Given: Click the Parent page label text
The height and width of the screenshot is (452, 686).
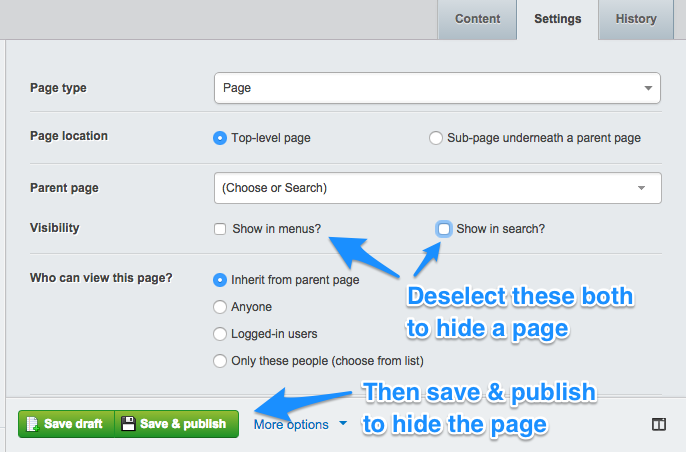Looking at the screenshot, I should tap(64, 188).
